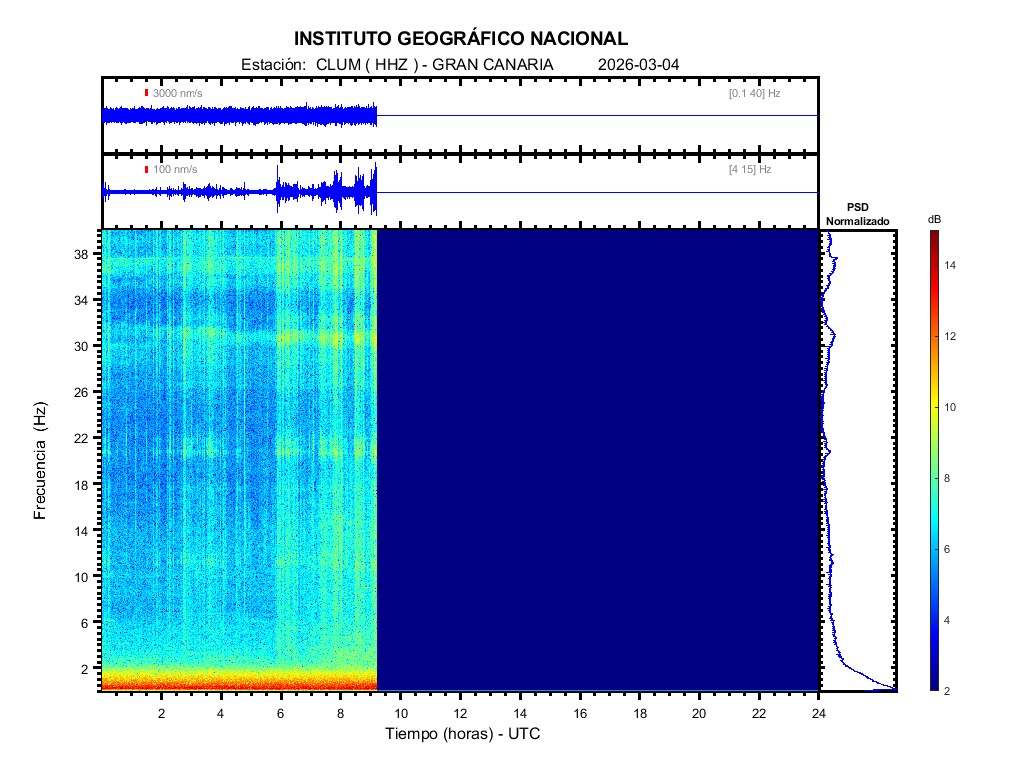1024x768 pixels.
Task: Click the date 2026-03-04 in the header
Action: coord(638,64)
